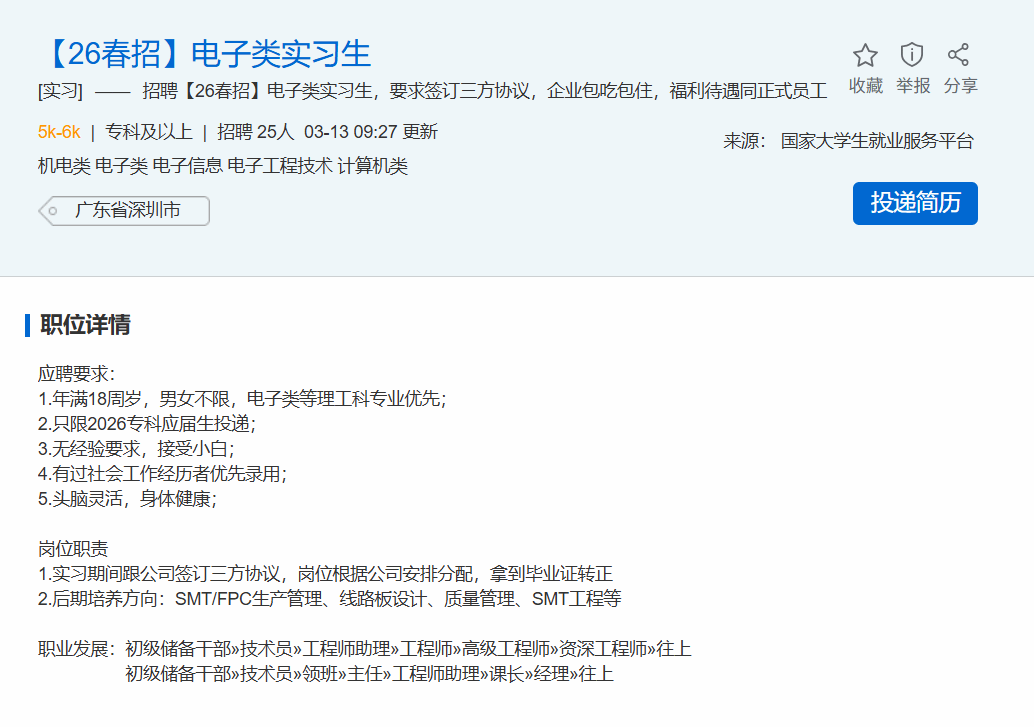Open the 【26春招】电子类实习生 job title
This screenshot has width=1034, height=727.
(204, 53)
